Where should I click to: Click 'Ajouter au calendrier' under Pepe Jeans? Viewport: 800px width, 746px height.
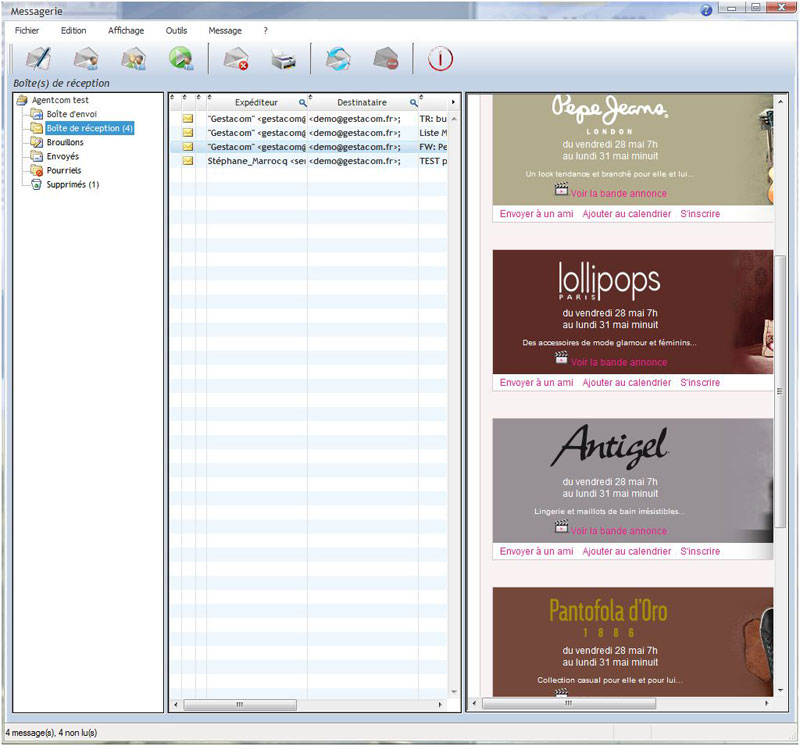pyautogui.click(x=627, y=214)
